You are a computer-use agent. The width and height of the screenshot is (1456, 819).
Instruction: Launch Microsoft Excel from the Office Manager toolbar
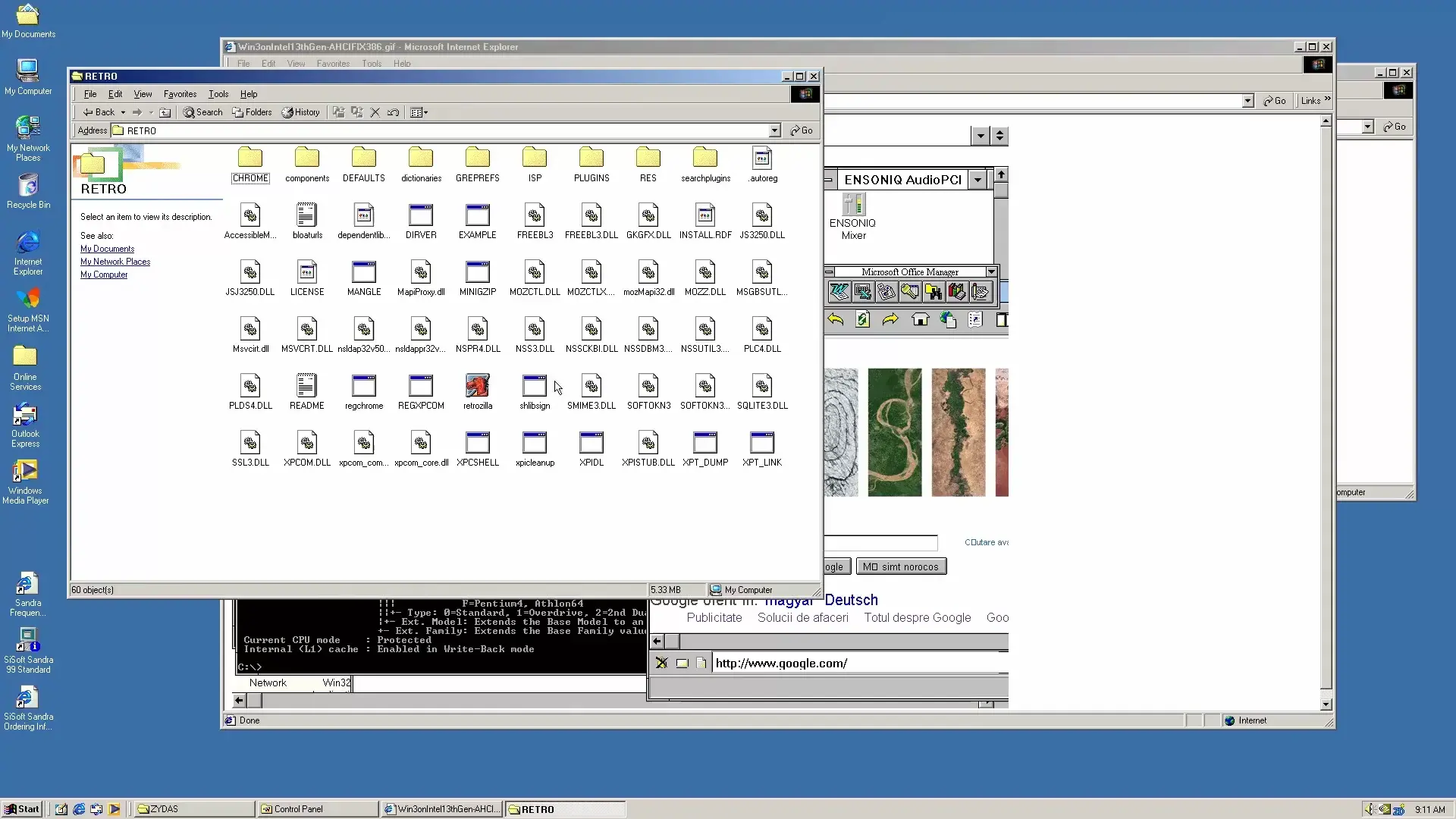pyautogui.click(x=863, y=292)
